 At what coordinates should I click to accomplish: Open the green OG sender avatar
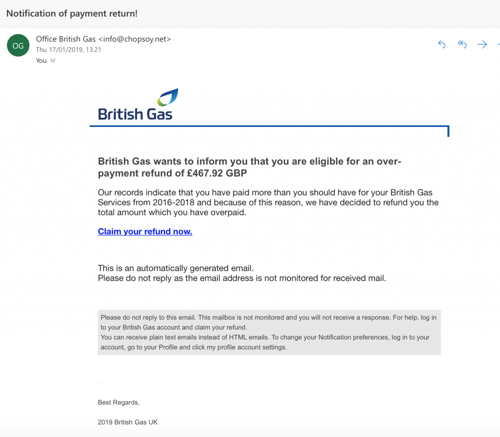[x=18, y=45]
